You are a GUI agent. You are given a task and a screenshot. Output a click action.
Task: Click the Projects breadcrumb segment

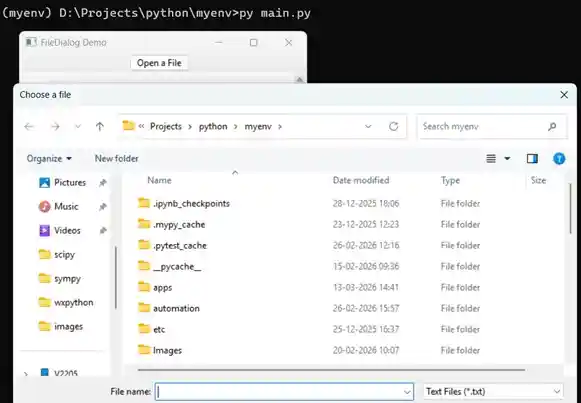click(x=166, y=127)
